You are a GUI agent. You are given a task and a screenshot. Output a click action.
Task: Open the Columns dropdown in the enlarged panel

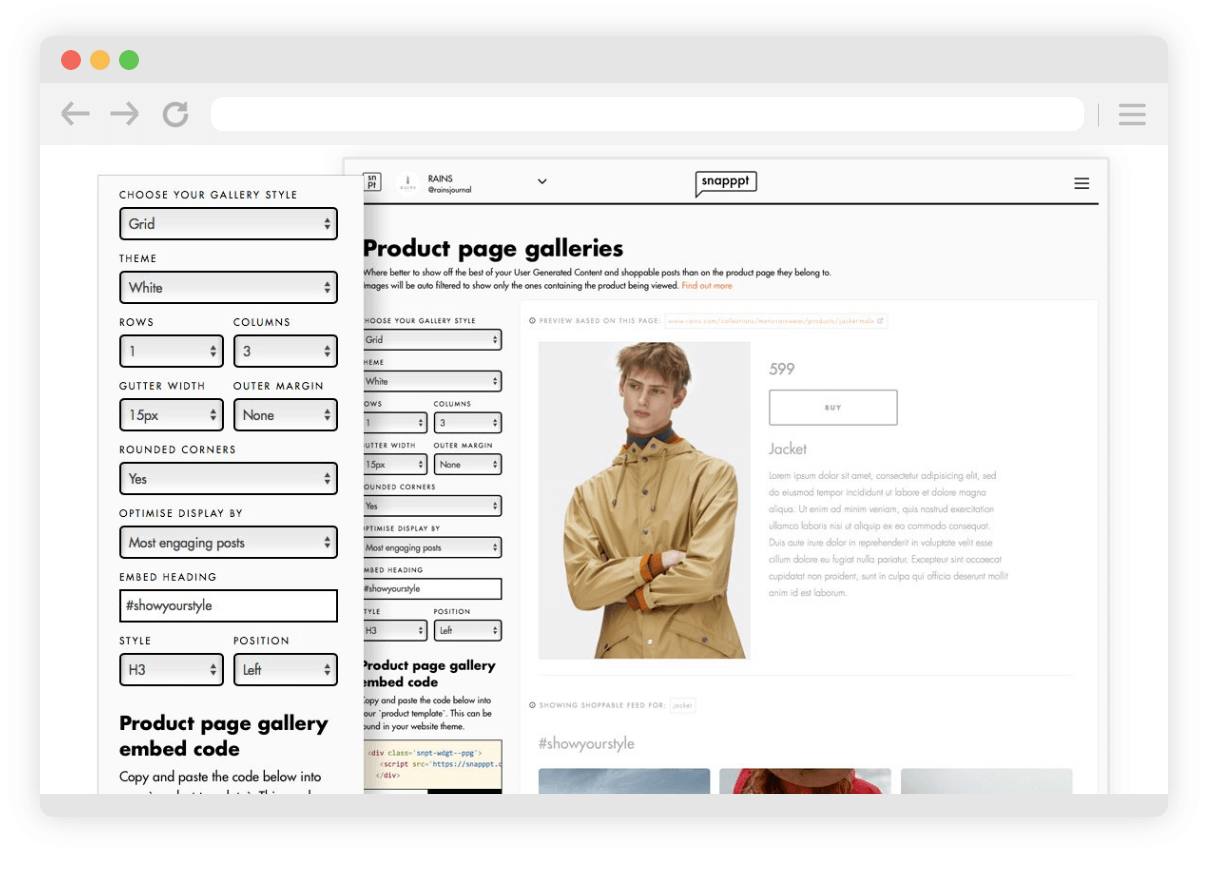click(285, 351)
